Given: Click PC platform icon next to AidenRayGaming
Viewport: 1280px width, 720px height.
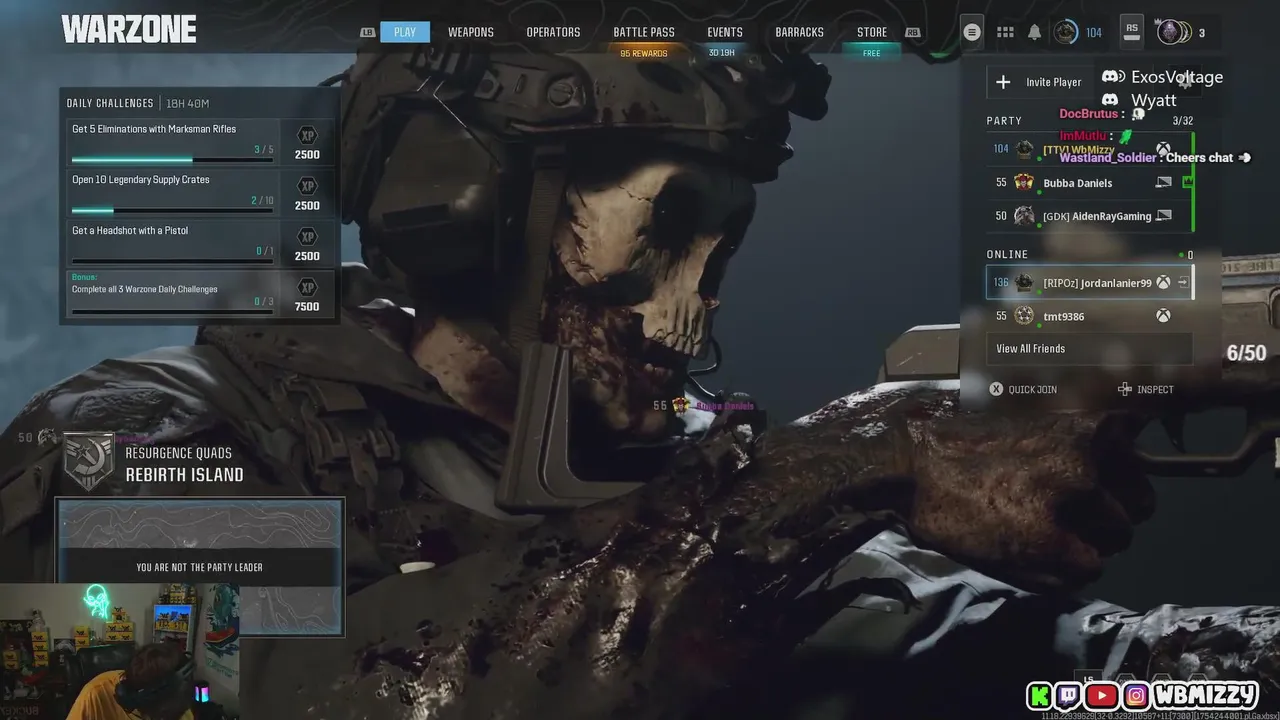Looking at the screenshot, I should pos(1163,215).
